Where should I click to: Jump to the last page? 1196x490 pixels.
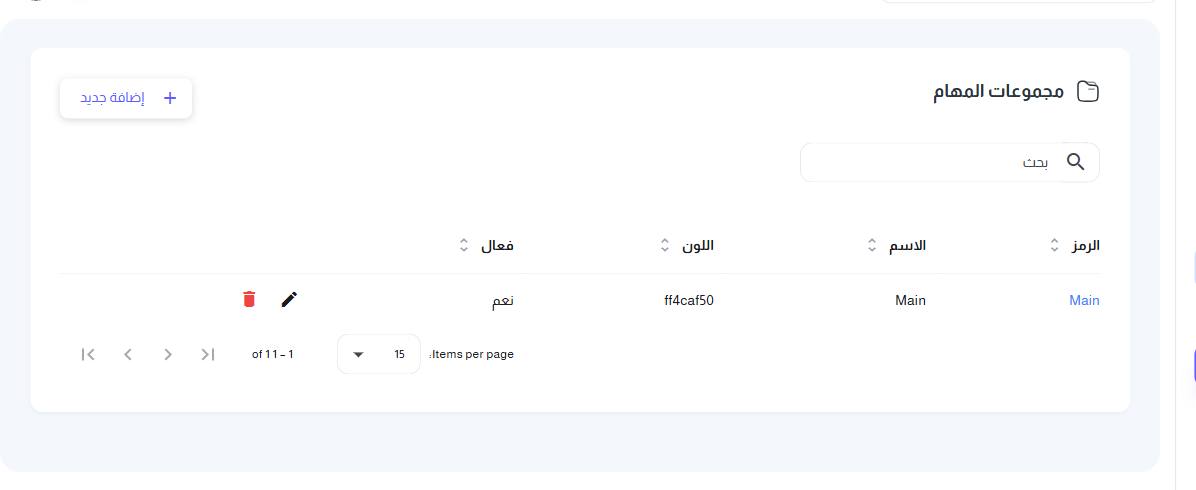[207, 354]
